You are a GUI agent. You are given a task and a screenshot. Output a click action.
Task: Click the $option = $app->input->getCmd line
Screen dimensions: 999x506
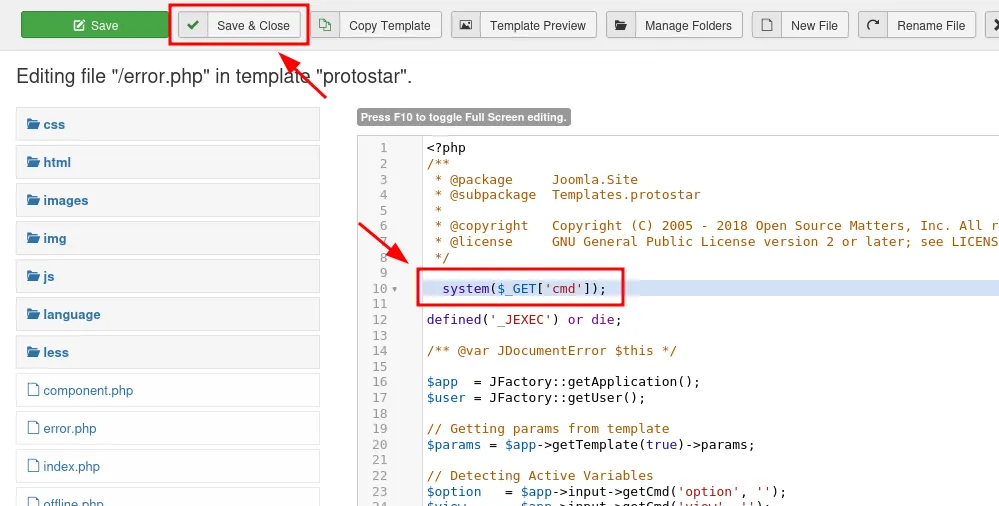click(607, 492)
